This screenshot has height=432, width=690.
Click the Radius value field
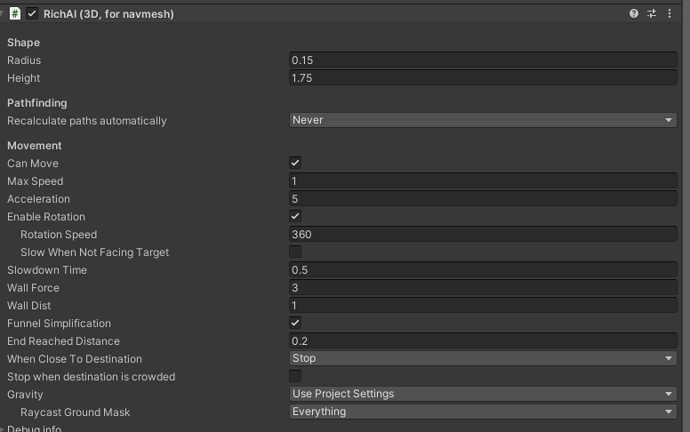coord(483,60)
